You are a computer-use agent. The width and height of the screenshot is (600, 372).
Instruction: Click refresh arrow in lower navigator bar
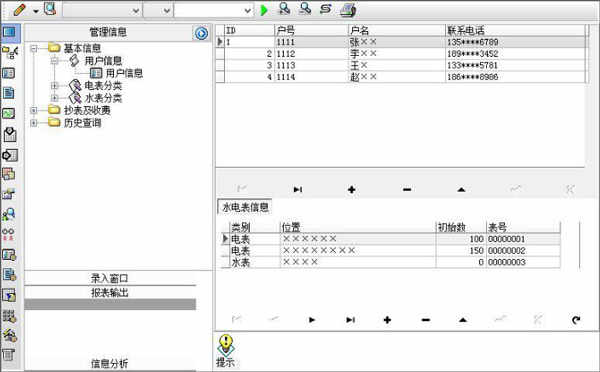click(576, 320)
